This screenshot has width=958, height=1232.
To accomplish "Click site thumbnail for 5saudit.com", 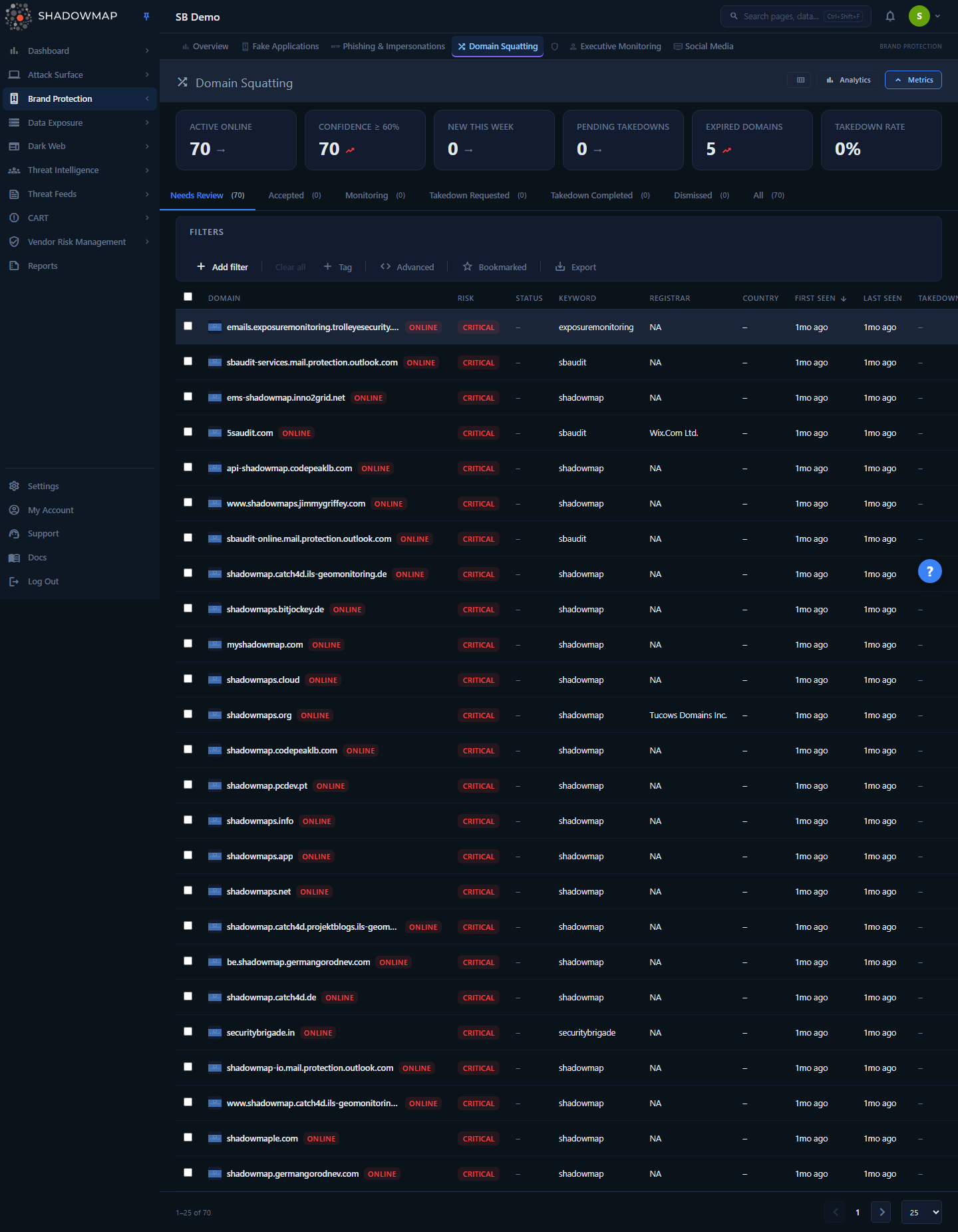I will [x=215, y=433].
